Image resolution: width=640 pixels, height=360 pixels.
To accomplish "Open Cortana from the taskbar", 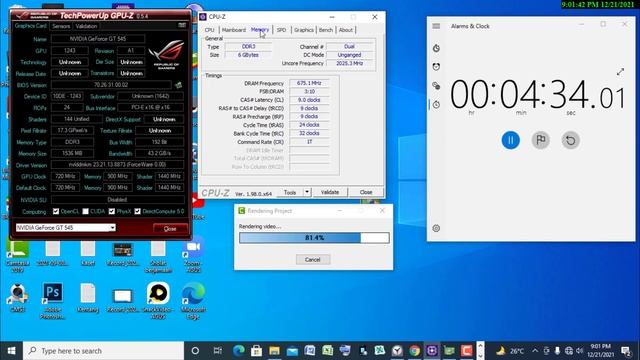I will point(195,351).
